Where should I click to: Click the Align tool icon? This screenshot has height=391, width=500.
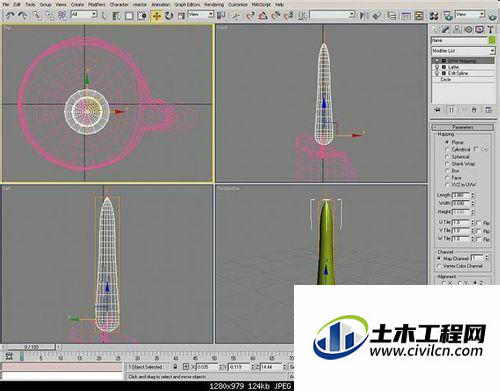(x=377, y=15)
